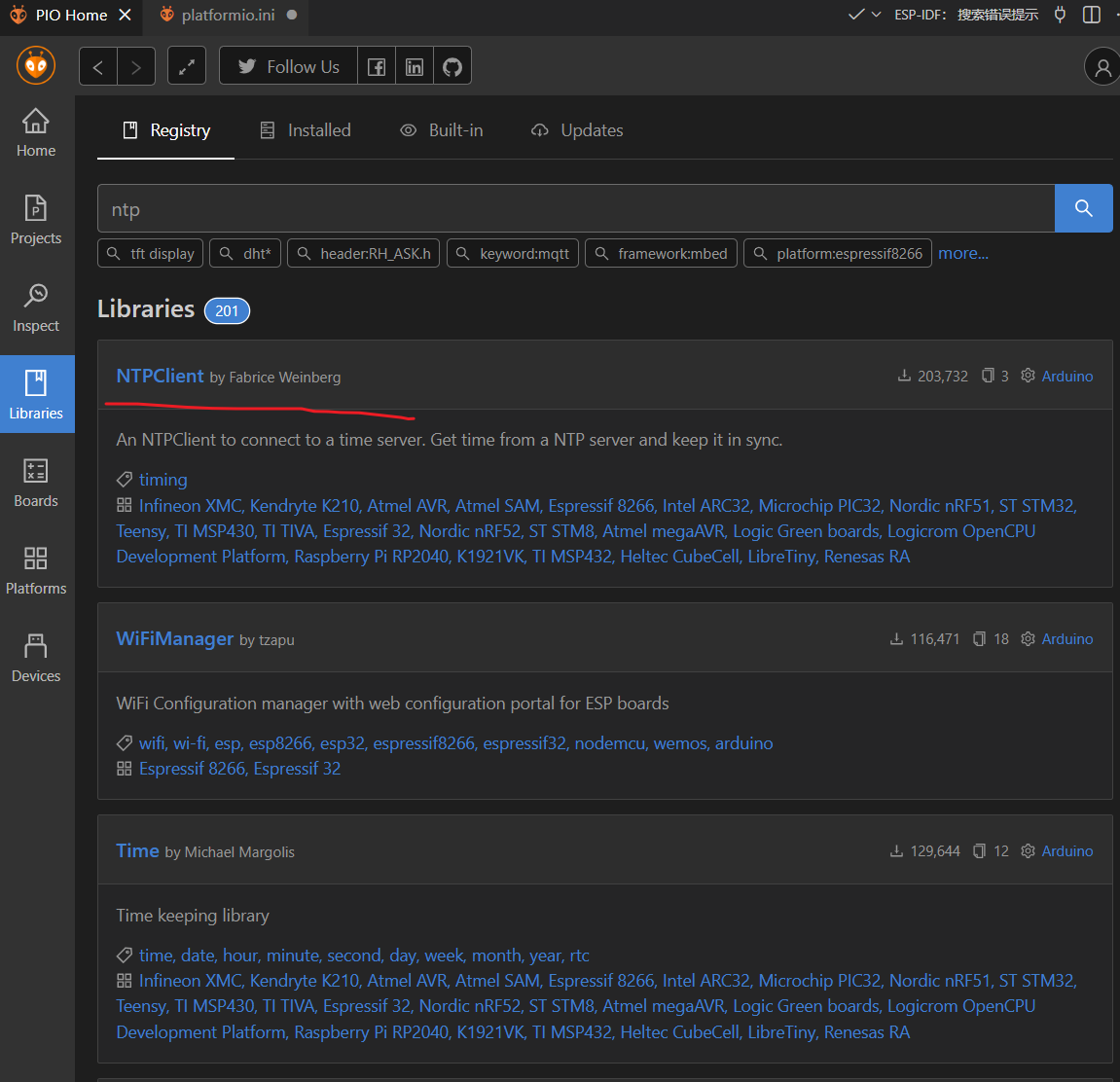1120x1082 pixels.
Task: Select the Updates tab
Action: pos(577,130)
